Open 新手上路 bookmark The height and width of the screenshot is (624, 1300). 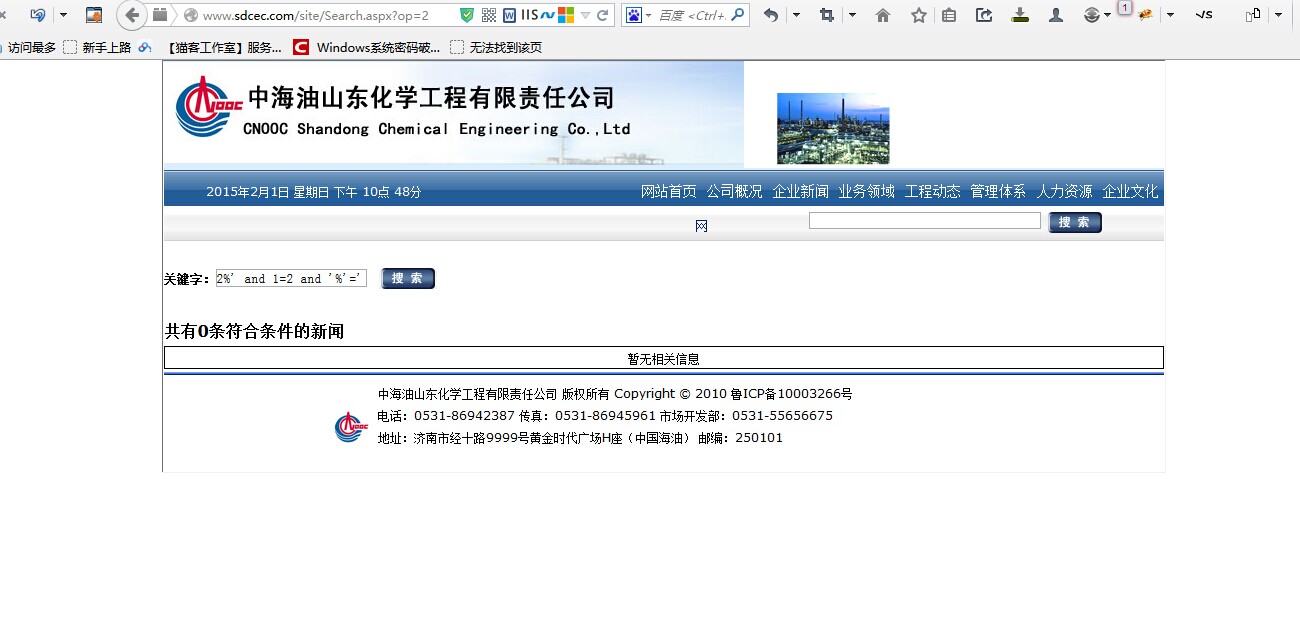97,47
